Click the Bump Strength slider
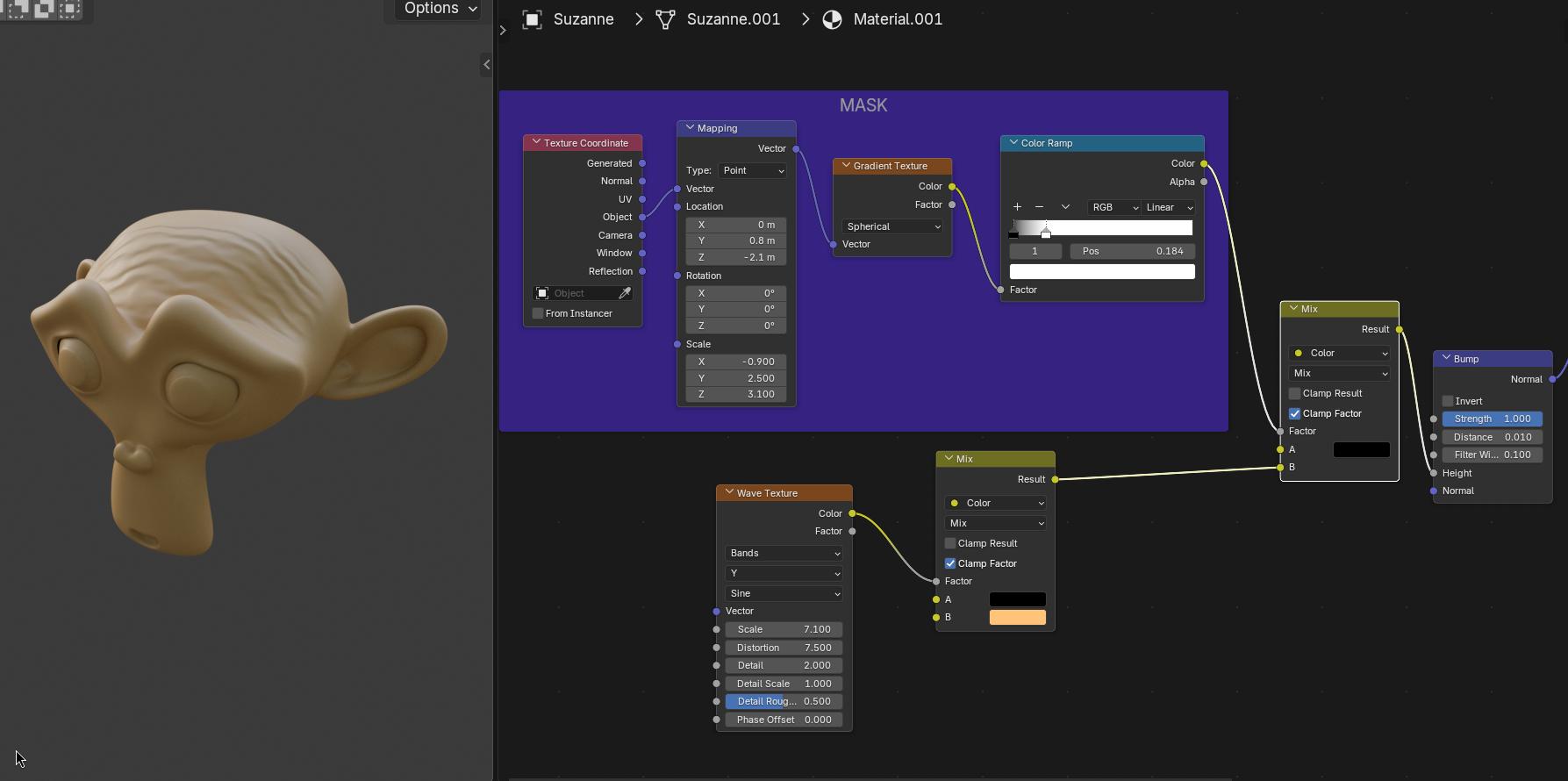 [x=1493, y=419]
